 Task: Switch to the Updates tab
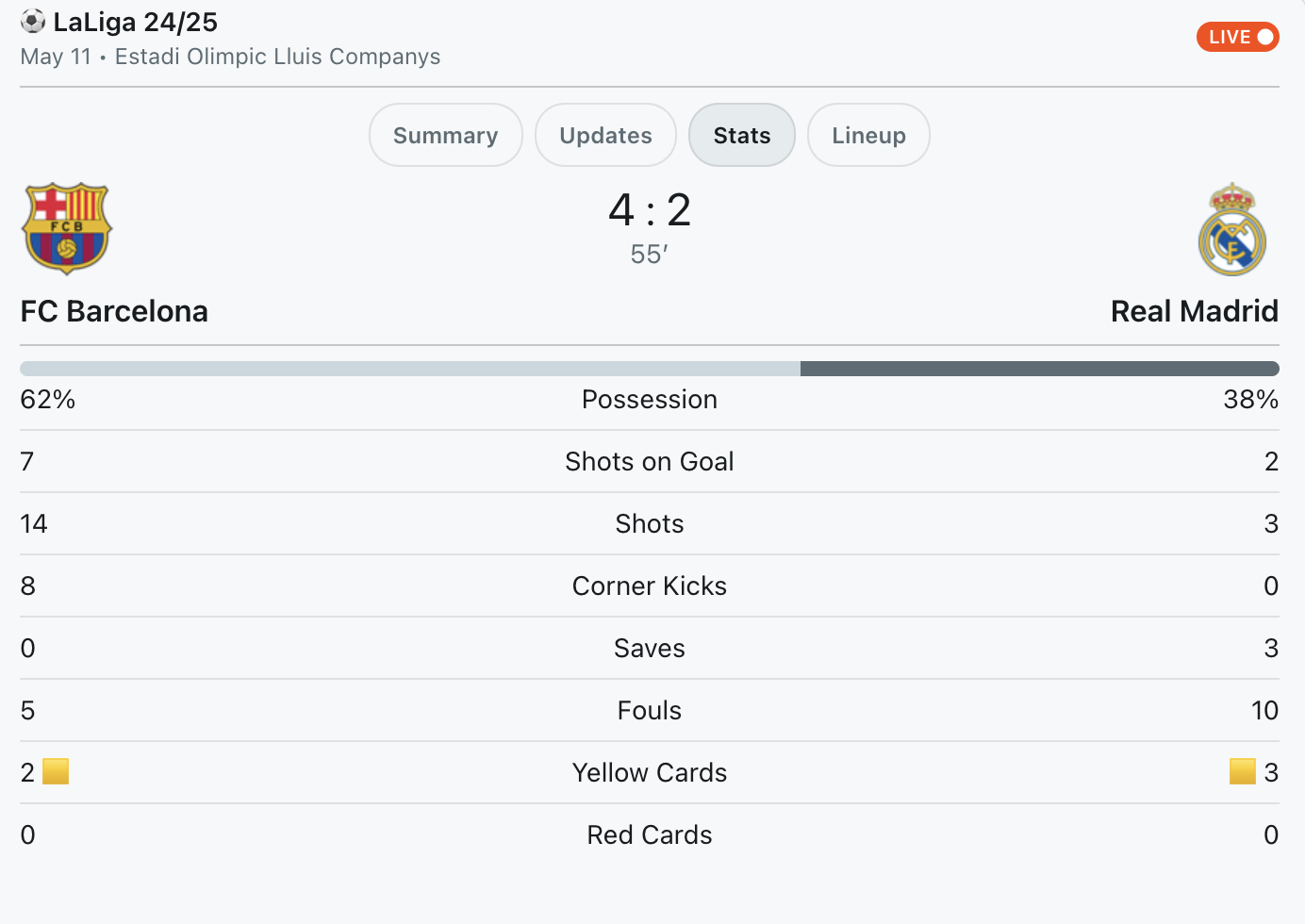coord(605,135)
